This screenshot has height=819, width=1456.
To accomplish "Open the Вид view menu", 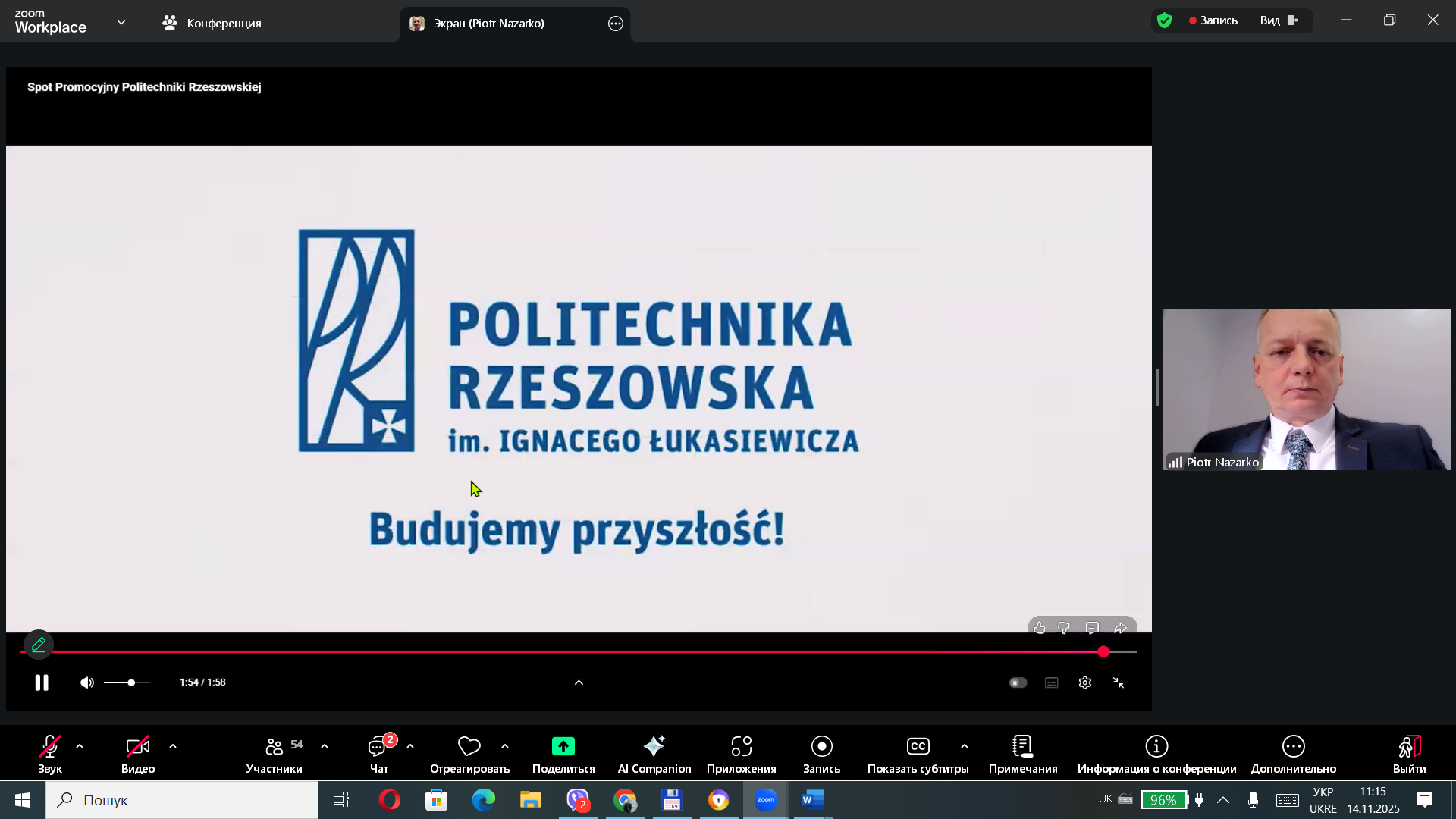I will point(1279,20).
